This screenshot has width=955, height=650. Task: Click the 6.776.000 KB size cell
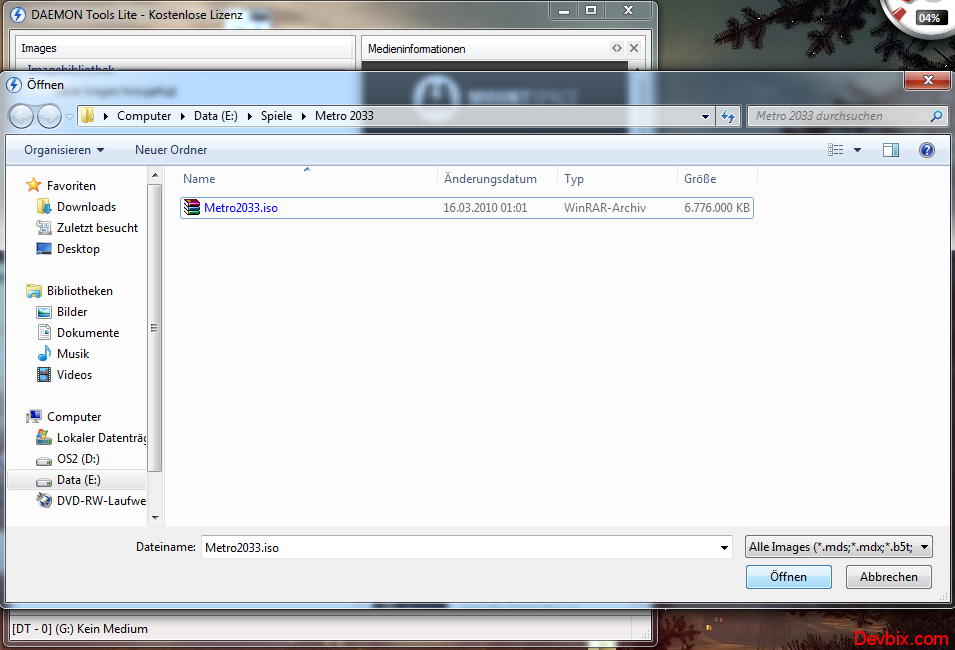click(x=717, y=208)
